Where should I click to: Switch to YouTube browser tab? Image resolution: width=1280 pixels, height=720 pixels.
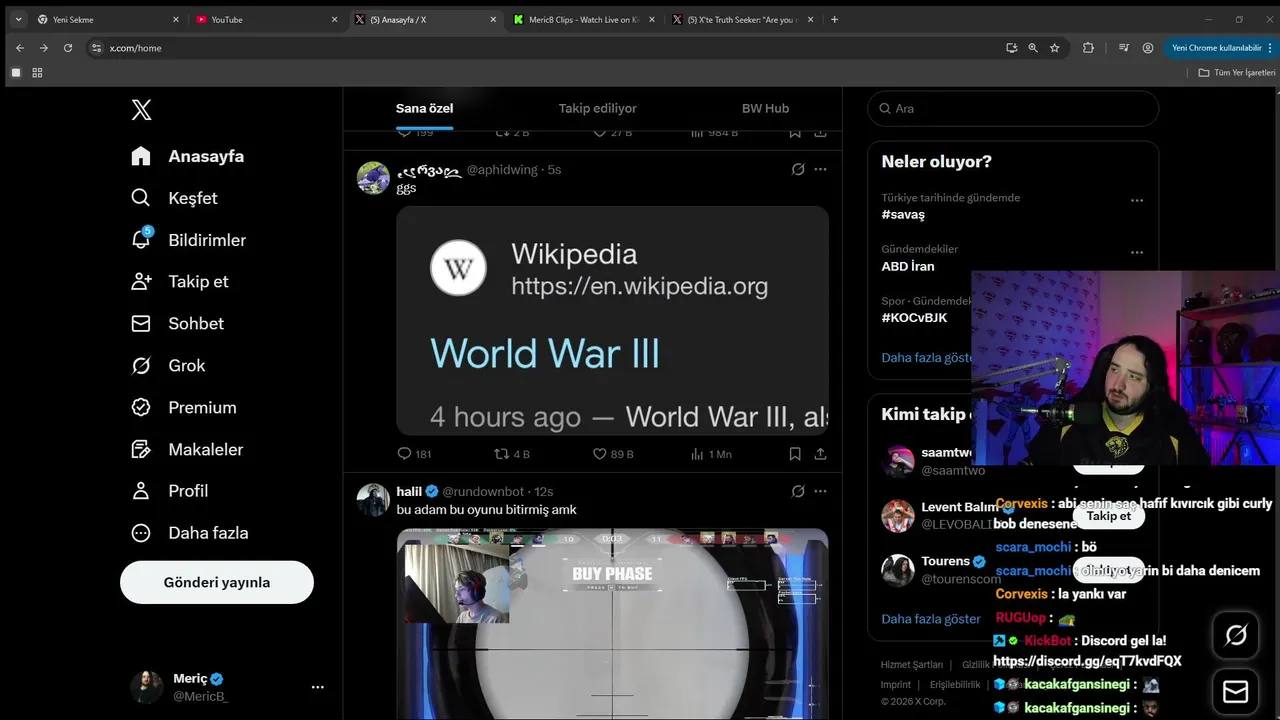(x=265, y=19)
